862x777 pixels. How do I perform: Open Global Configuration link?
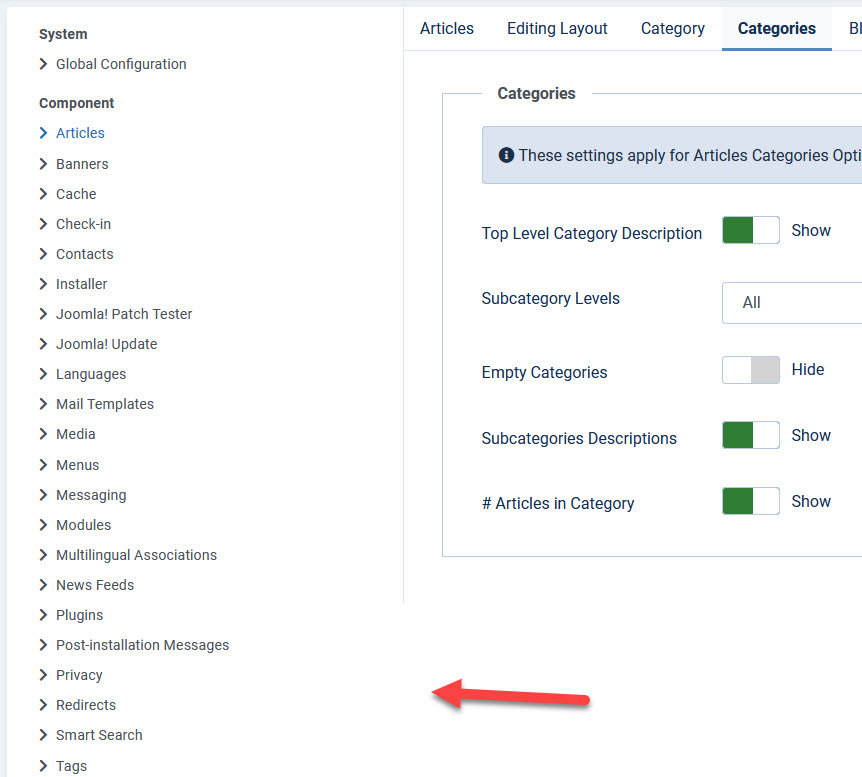pos(121,64)
